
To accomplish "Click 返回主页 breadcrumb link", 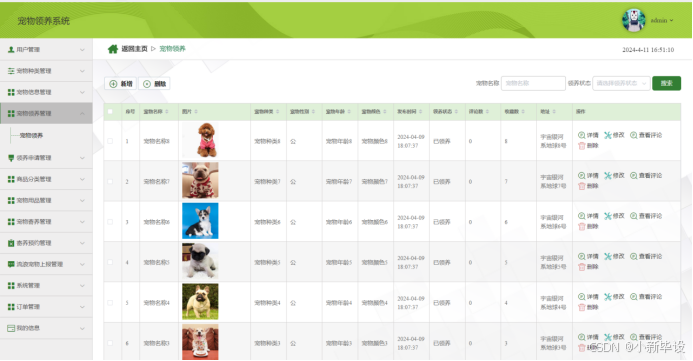I will point(134,49).
